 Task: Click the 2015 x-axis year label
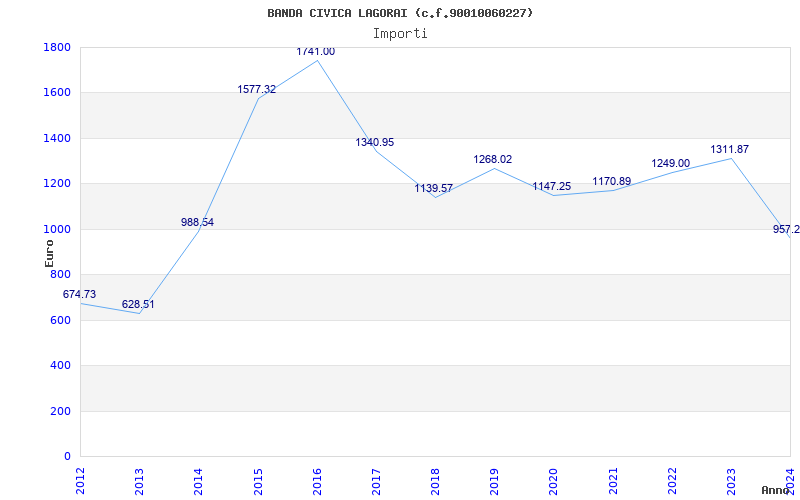(x=258, y=482)
